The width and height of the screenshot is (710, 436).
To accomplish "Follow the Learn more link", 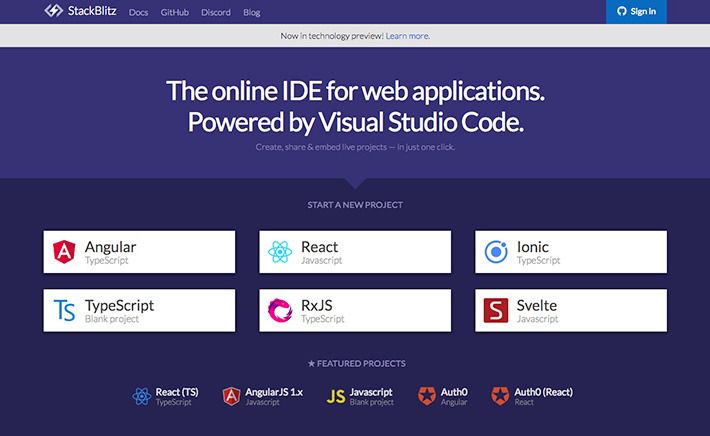I will 408,36.
